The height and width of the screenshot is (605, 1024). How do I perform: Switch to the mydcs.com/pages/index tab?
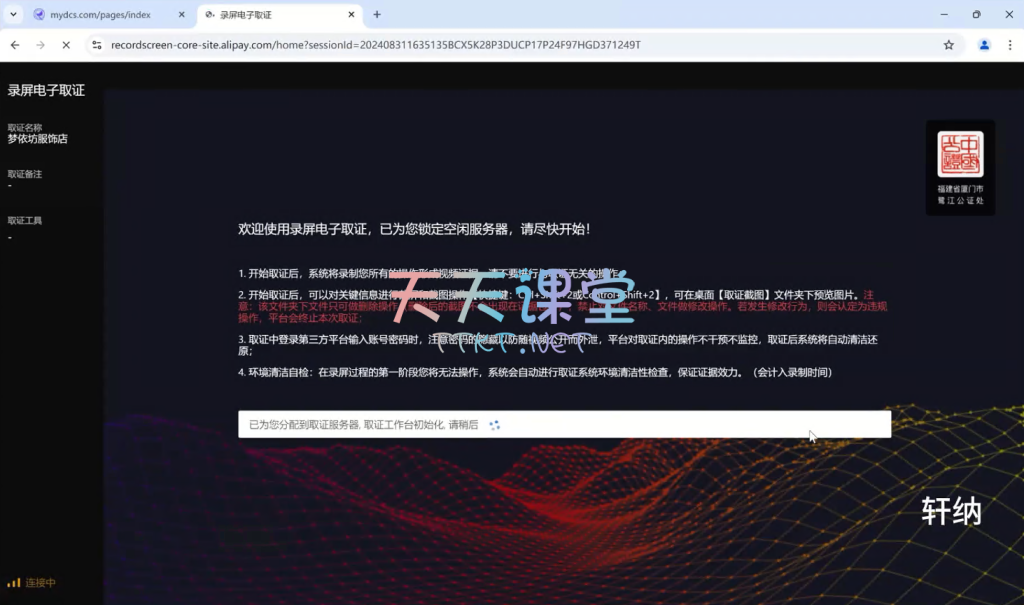100,15
